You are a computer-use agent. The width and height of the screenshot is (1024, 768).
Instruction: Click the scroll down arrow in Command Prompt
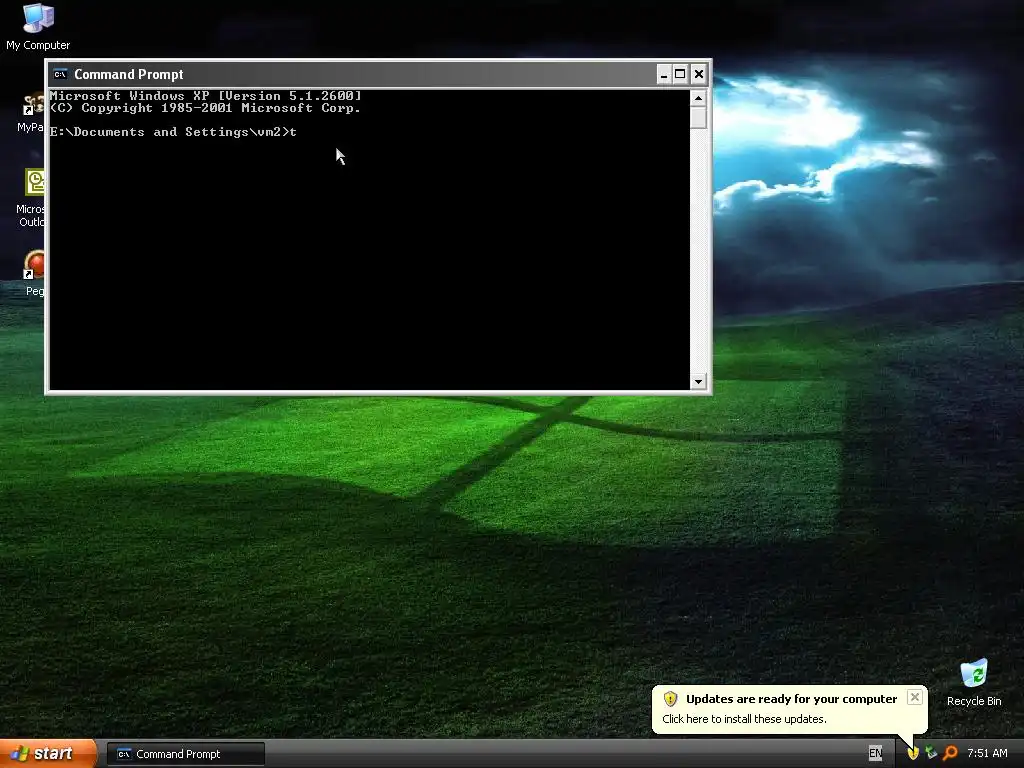tap(698, 381)
